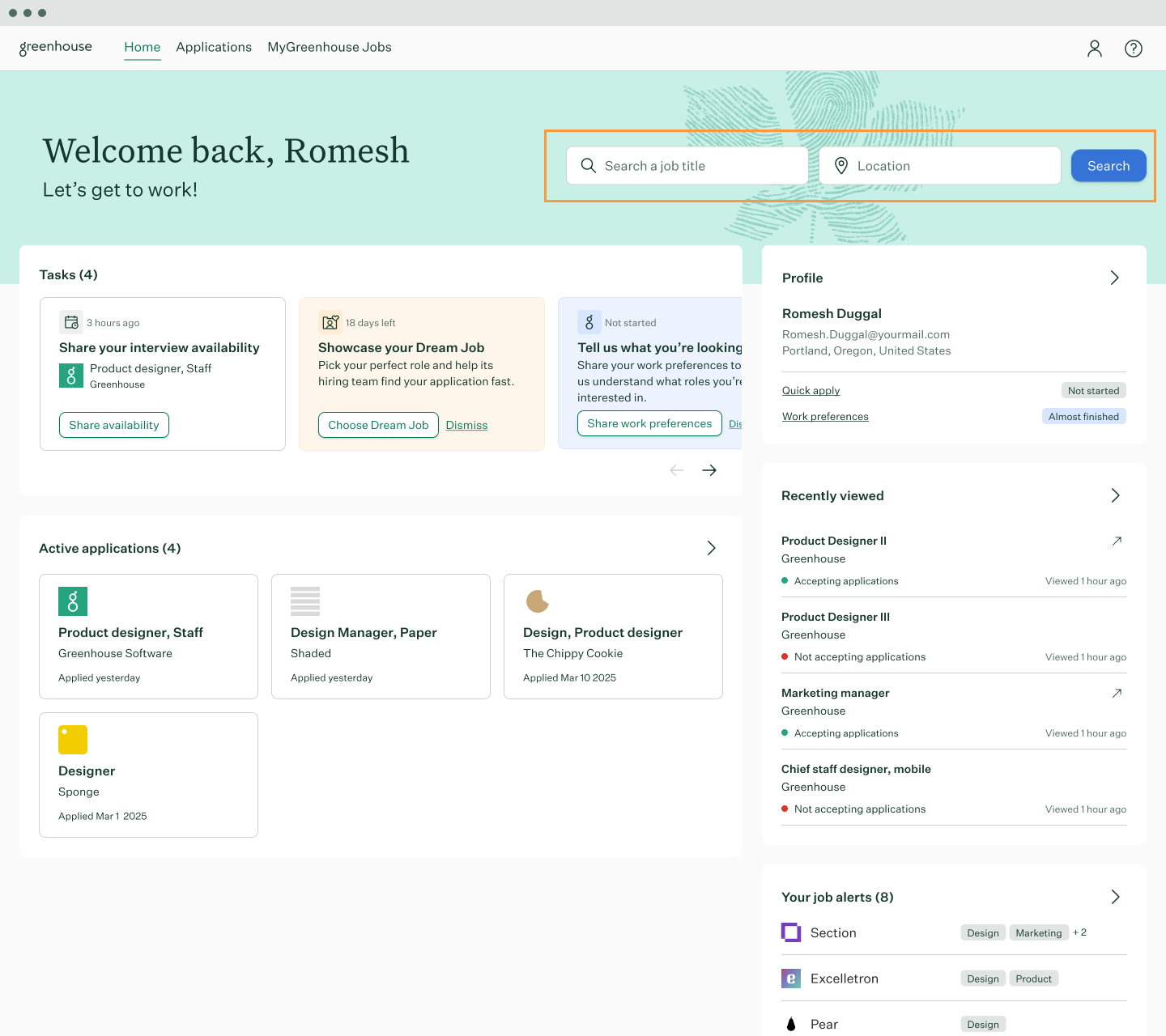Click the Section company logo
Image resolution: width=1166 pixels, height=1036 pixels.
point(791,932)
